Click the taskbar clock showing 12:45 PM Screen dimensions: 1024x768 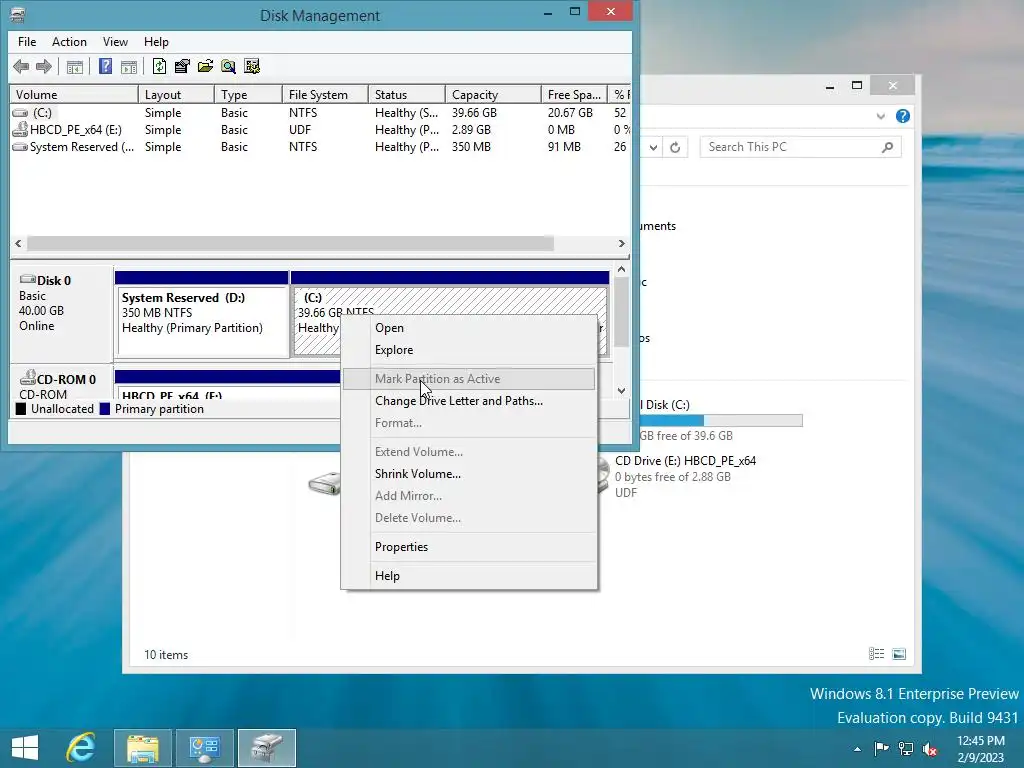(x=980, y=749)
